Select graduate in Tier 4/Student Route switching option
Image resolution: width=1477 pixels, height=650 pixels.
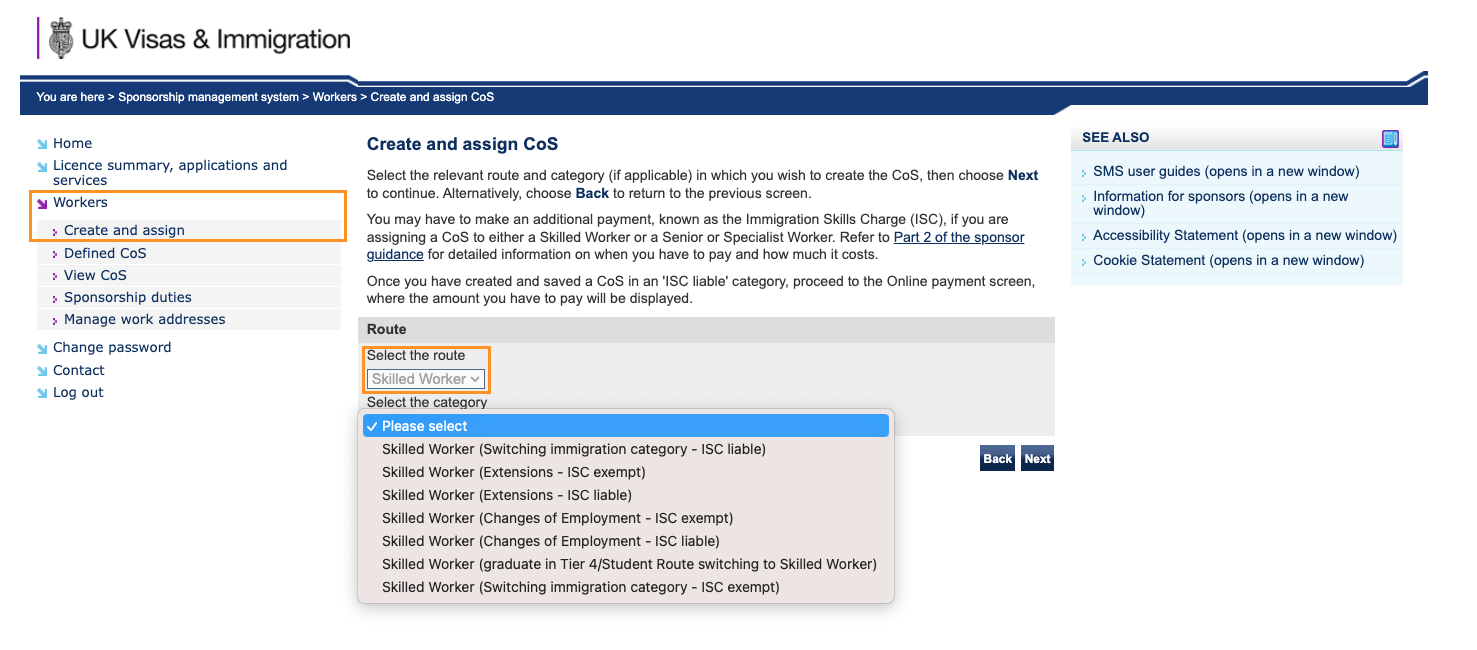tap(629, 564)
